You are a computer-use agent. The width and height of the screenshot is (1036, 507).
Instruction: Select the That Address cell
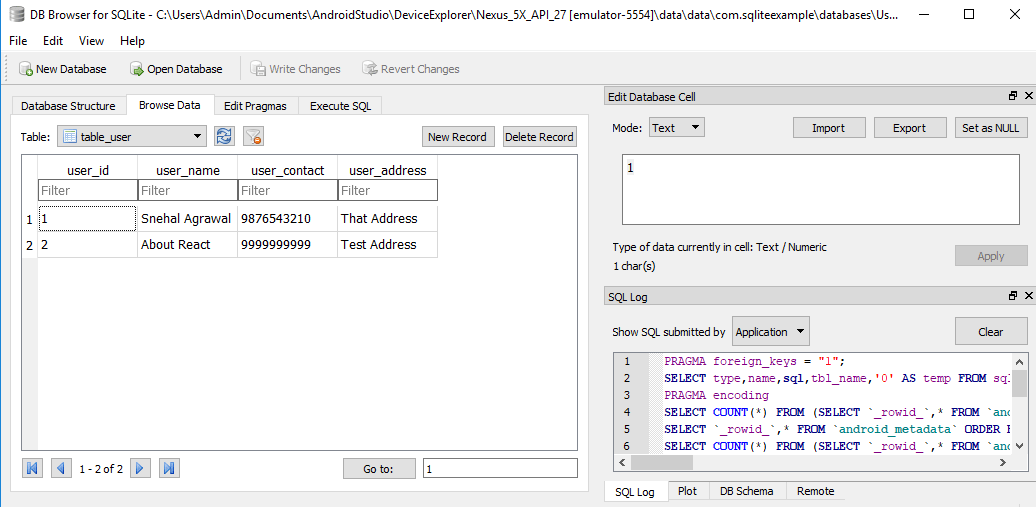pos(388,219)
